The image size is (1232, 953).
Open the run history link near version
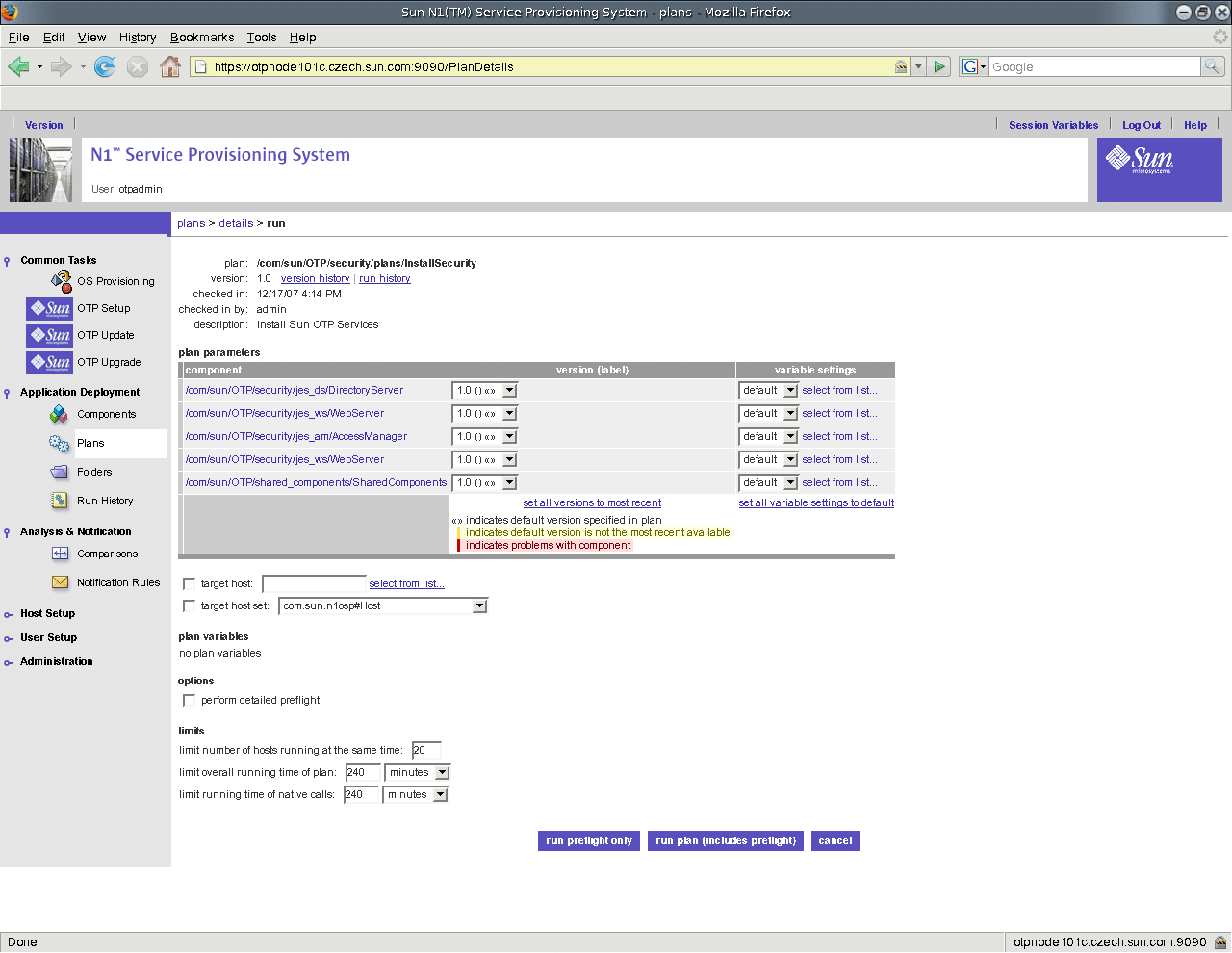coord(385,278)
